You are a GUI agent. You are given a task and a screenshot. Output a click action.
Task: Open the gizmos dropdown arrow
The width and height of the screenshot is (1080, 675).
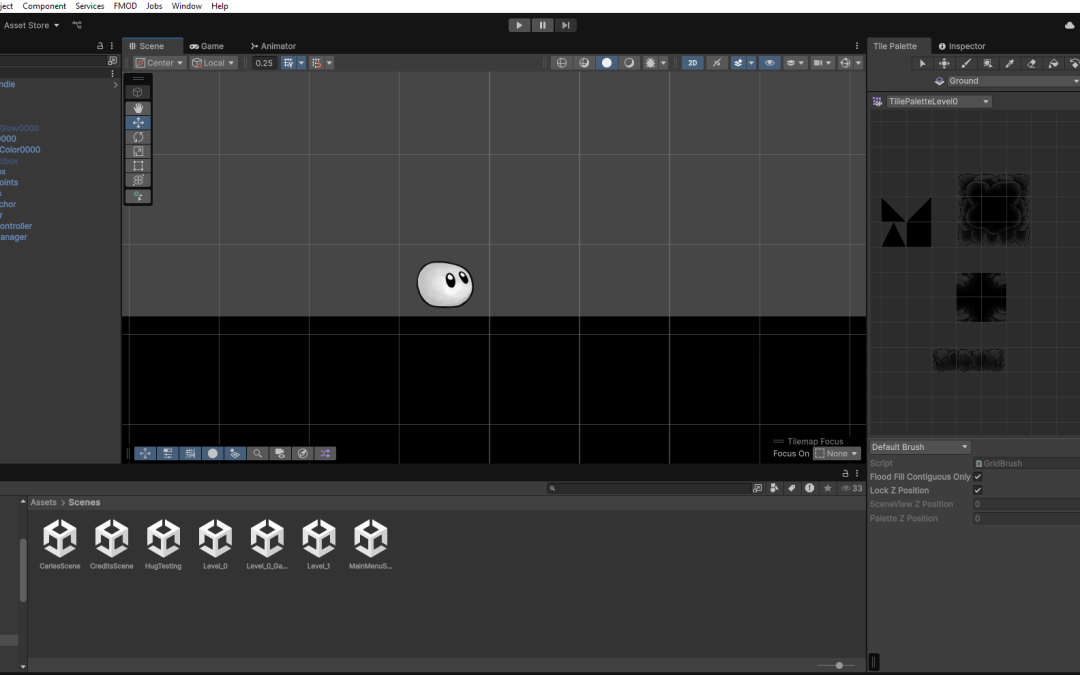click(858, 63)
